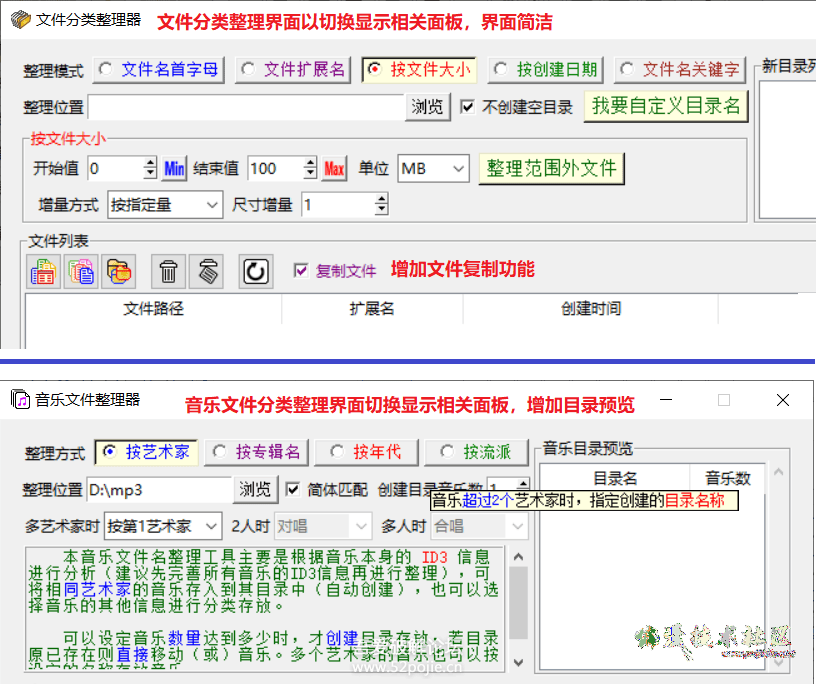Click the second file list toolbar icon with stacked blue documents
816x684 pixels.
click(x=81, y=272)
